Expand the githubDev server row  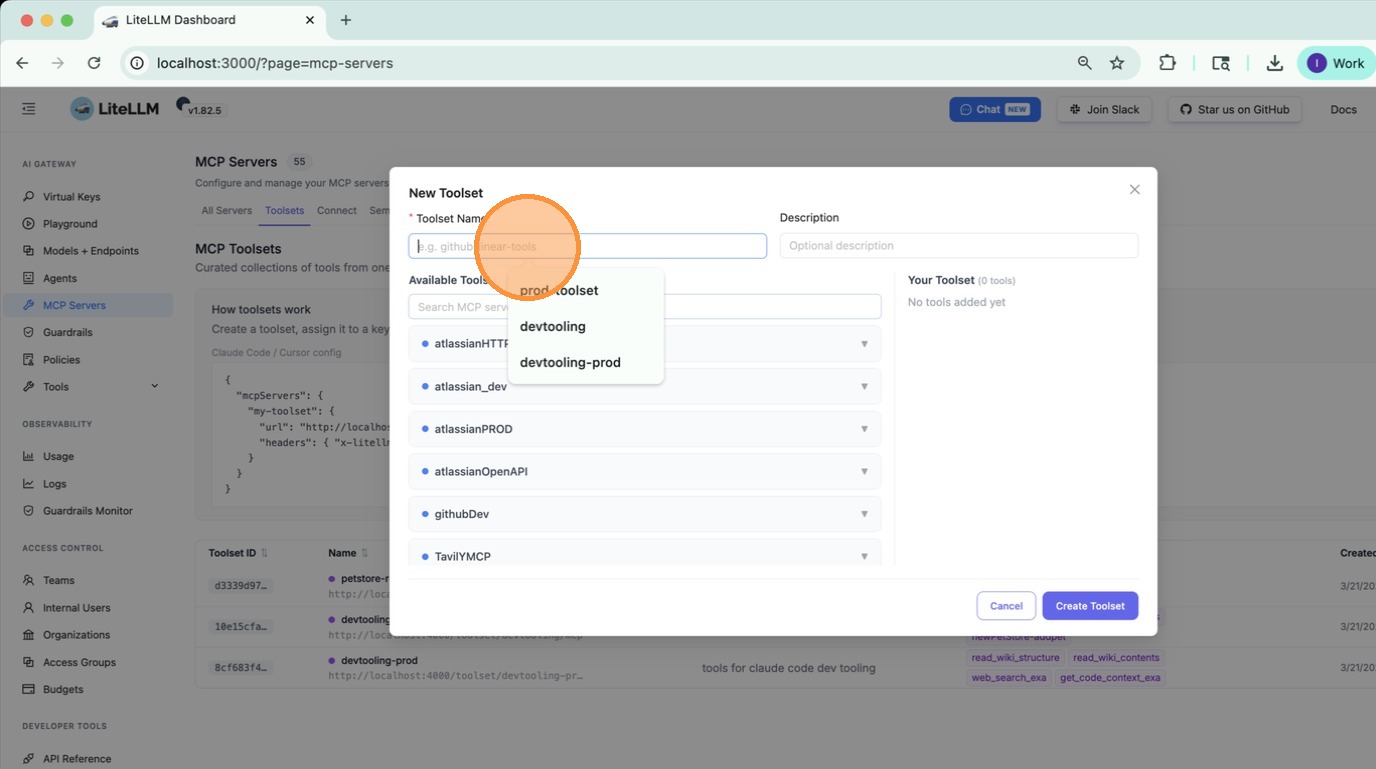click(644, 514)
